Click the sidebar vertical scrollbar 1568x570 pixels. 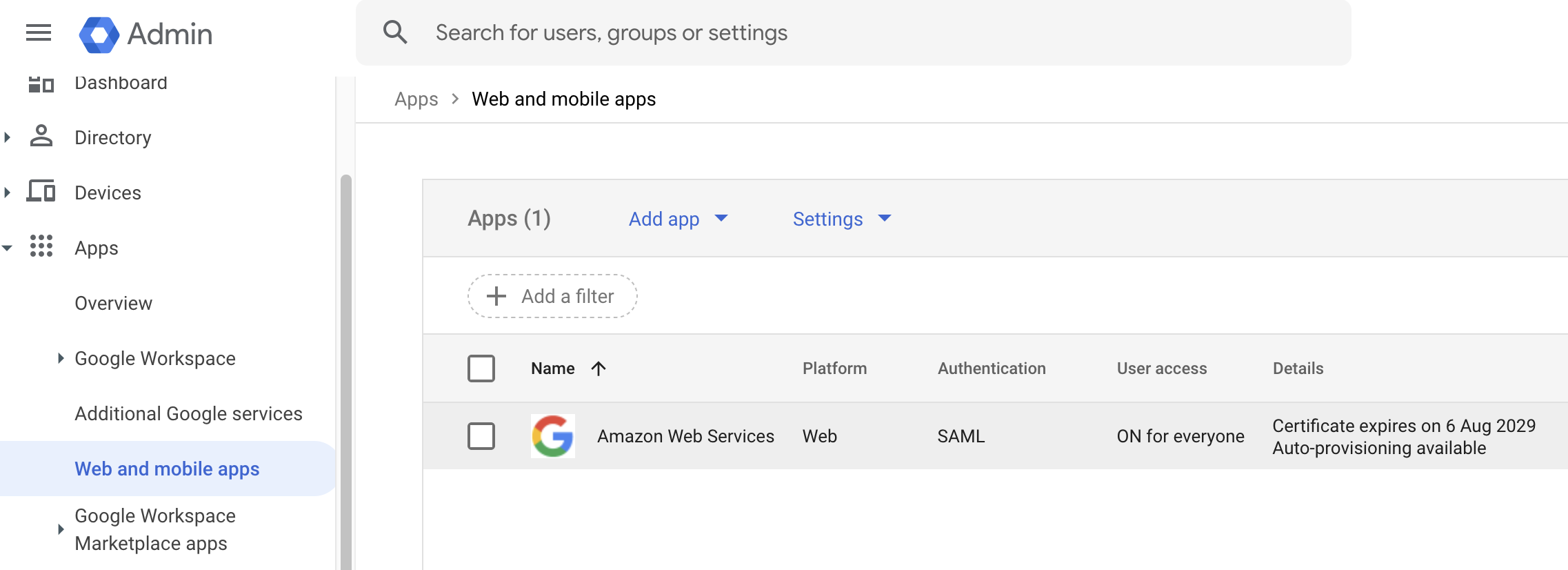(346, 373)
